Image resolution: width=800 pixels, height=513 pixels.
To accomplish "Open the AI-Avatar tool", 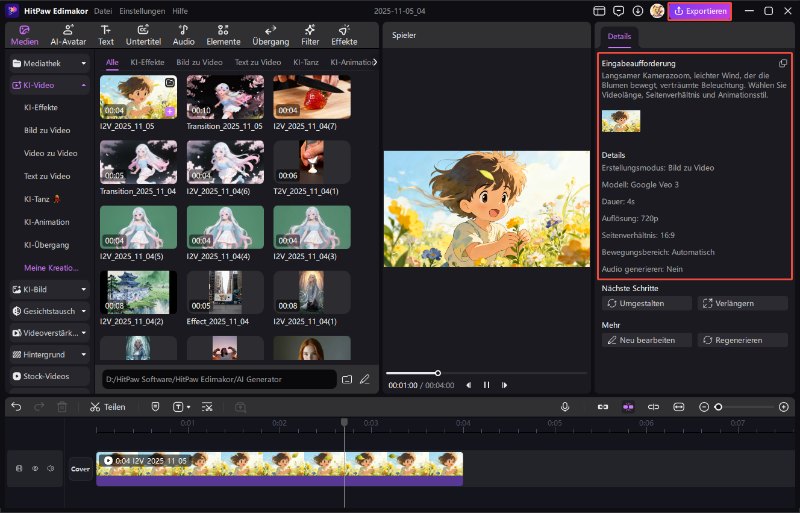I will pos(68,35).
